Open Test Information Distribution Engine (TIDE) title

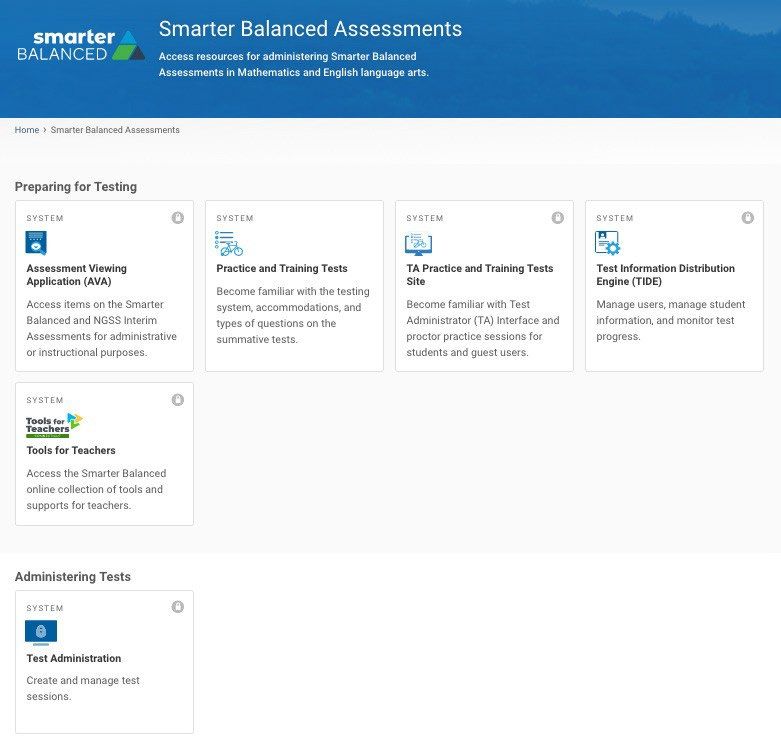[x=665, y=275]
